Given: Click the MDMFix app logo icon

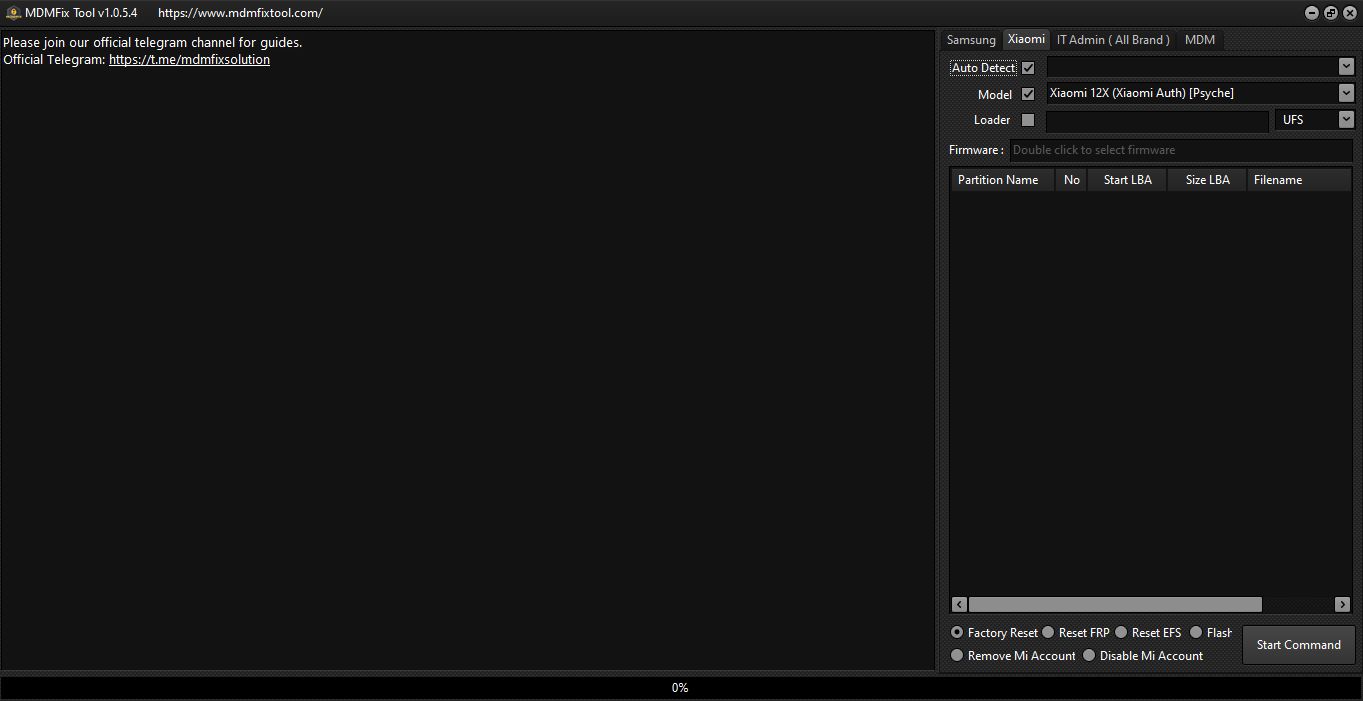Looking at the screenshot, I should (x=13, y=13).
